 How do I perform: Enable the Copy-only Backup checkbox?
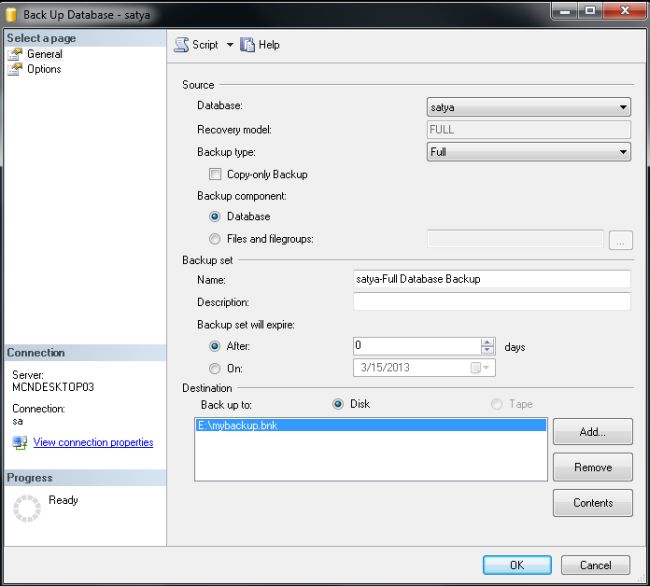click(215, 174)
